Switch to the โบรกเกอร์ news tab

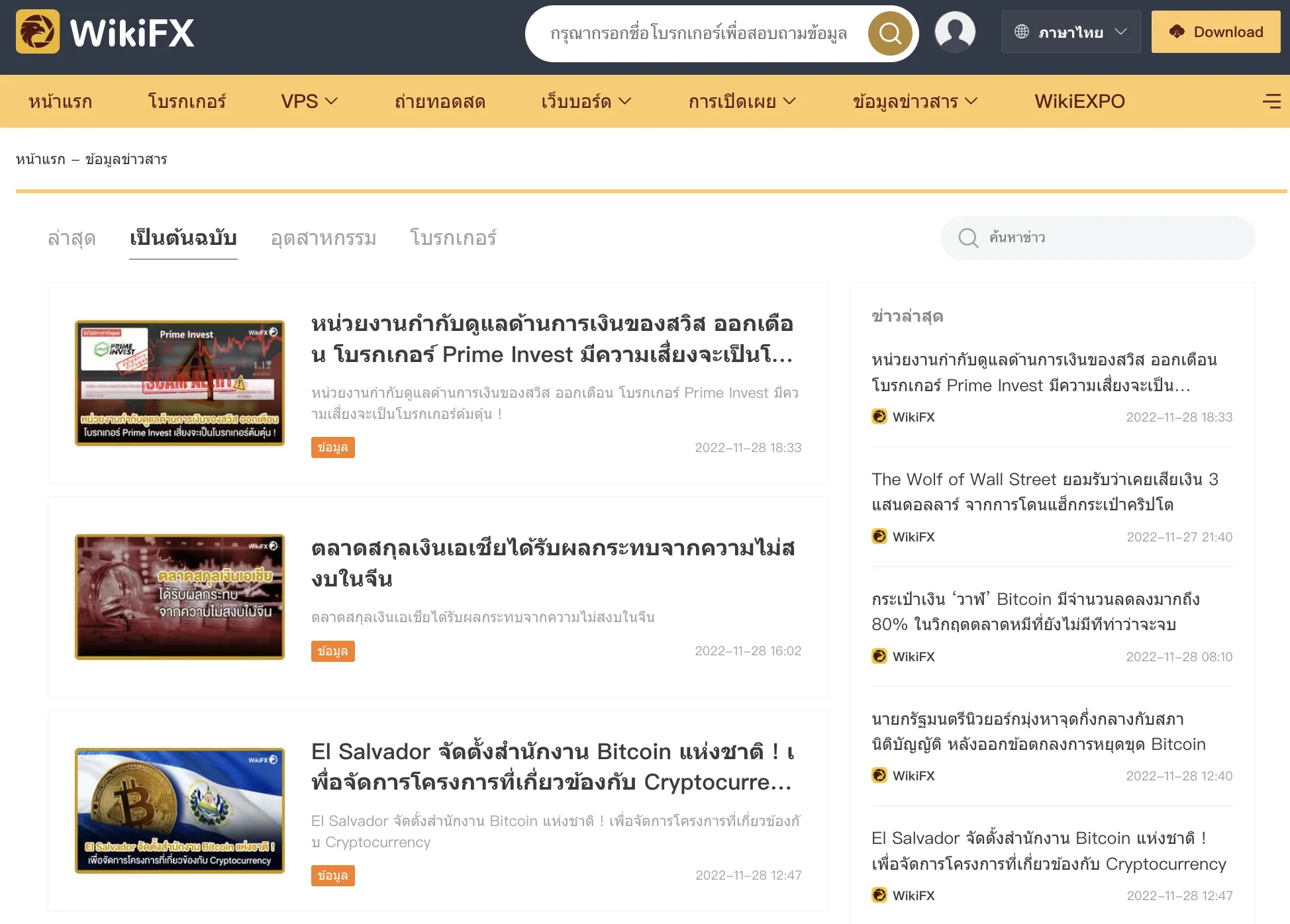pyautogui.click(x=454, y=238)
